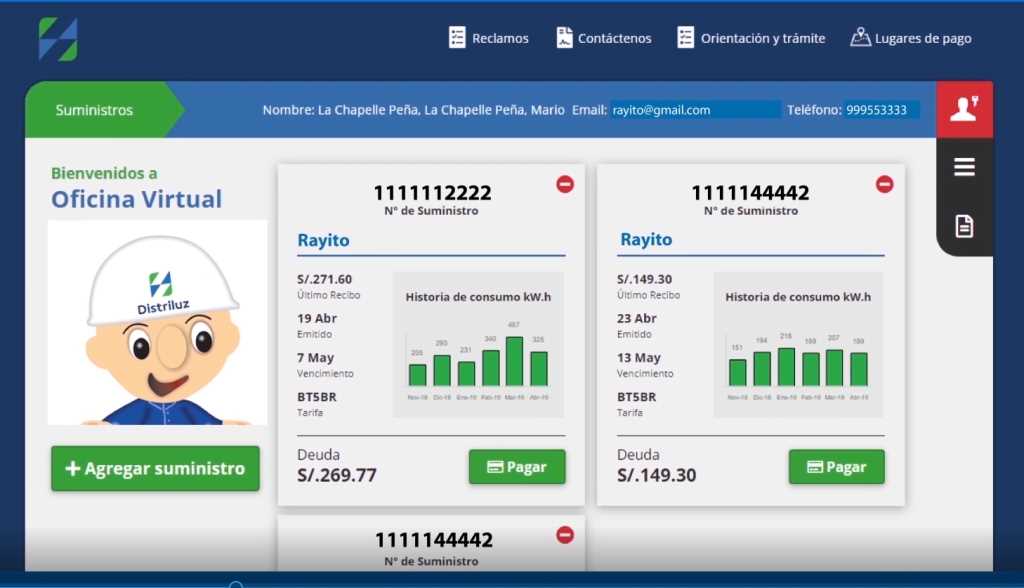Image resolution: width=1024 pixels, height=588 pixels.
Task: Select Reclamos in the top menu
Action: coord(501,37)
